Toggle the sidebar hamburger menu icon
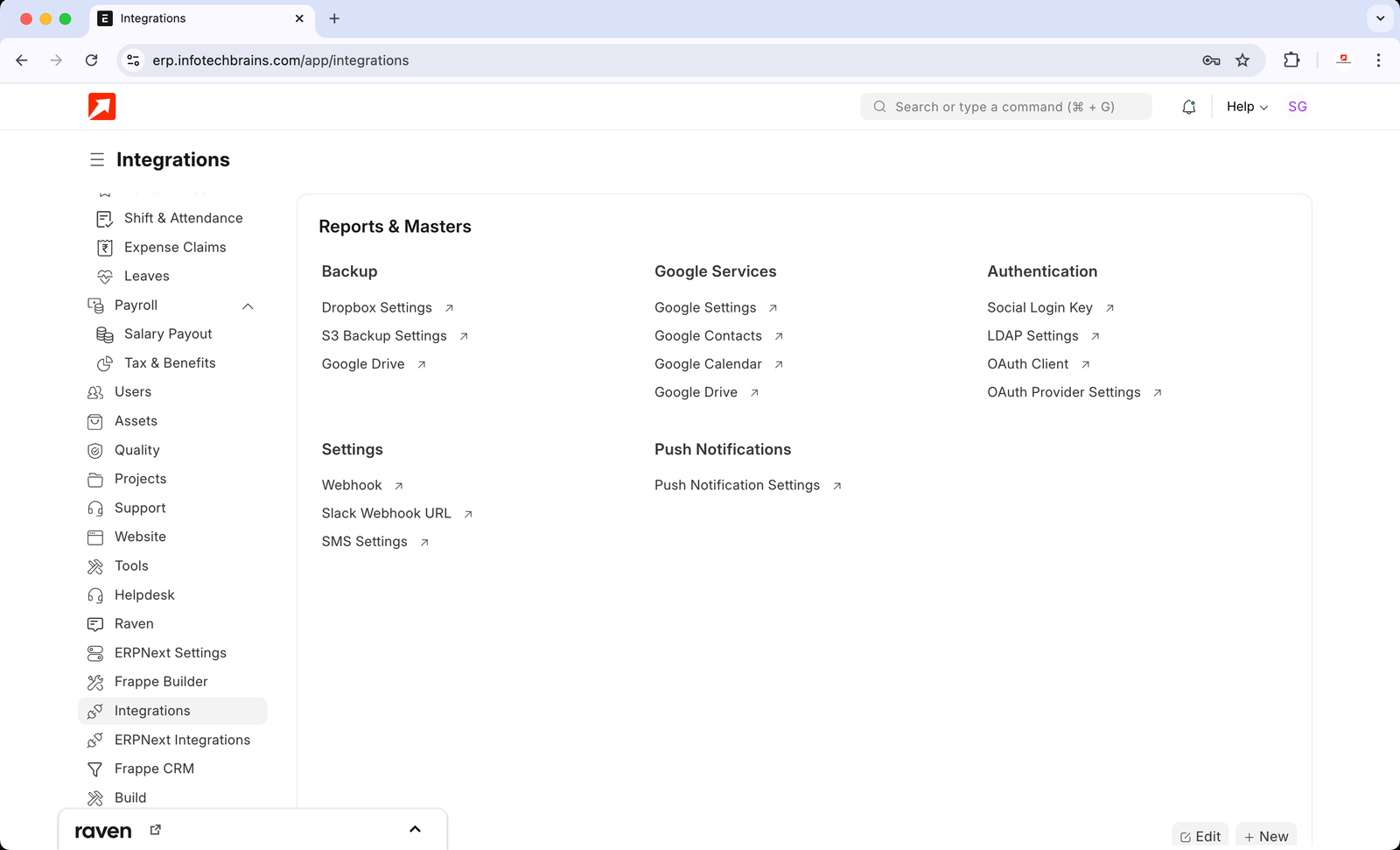 coord(97,160)
